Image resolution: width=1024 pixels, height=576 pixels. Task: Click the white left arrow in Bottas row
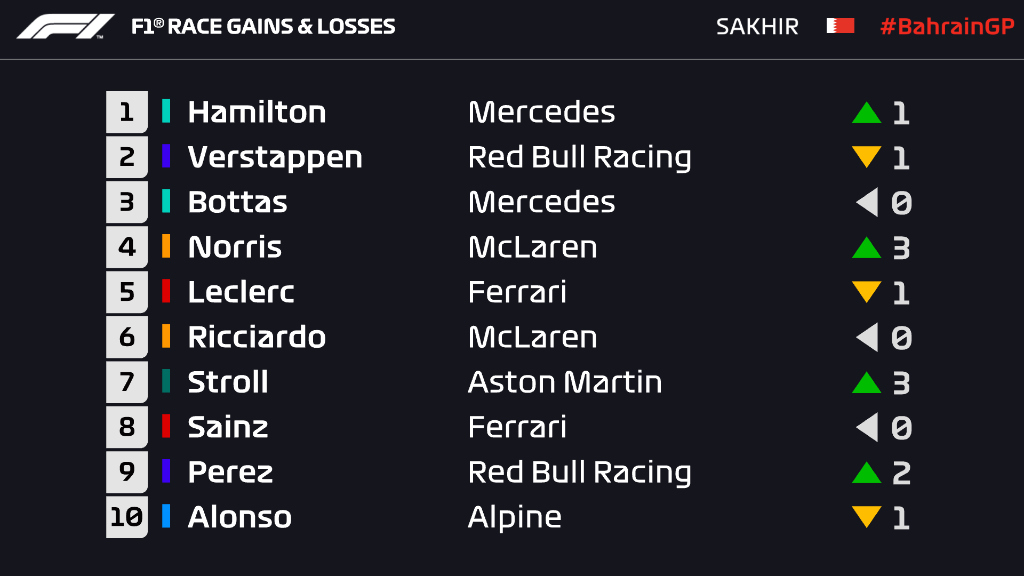(867, 202)
